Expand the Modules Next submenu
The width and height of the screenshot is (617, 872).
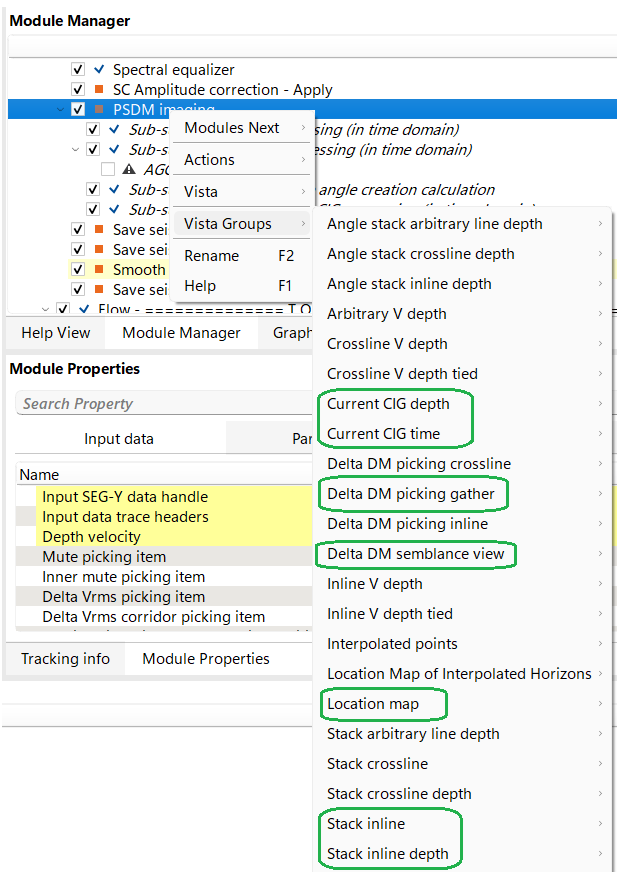pyautogui.click(x=245, y=128)
